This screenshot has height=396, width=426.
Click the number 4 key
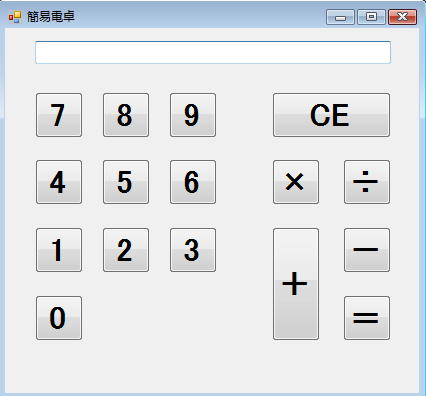click(x=59, y=182)
